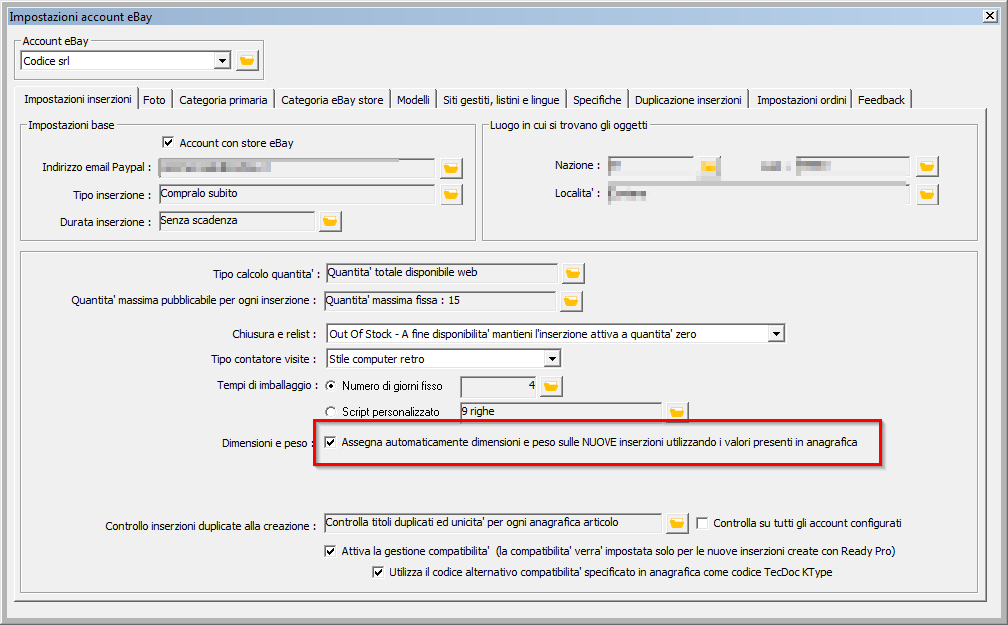Click the Localita' input field
The image size is (1008, 625).
tap(759, 194)
